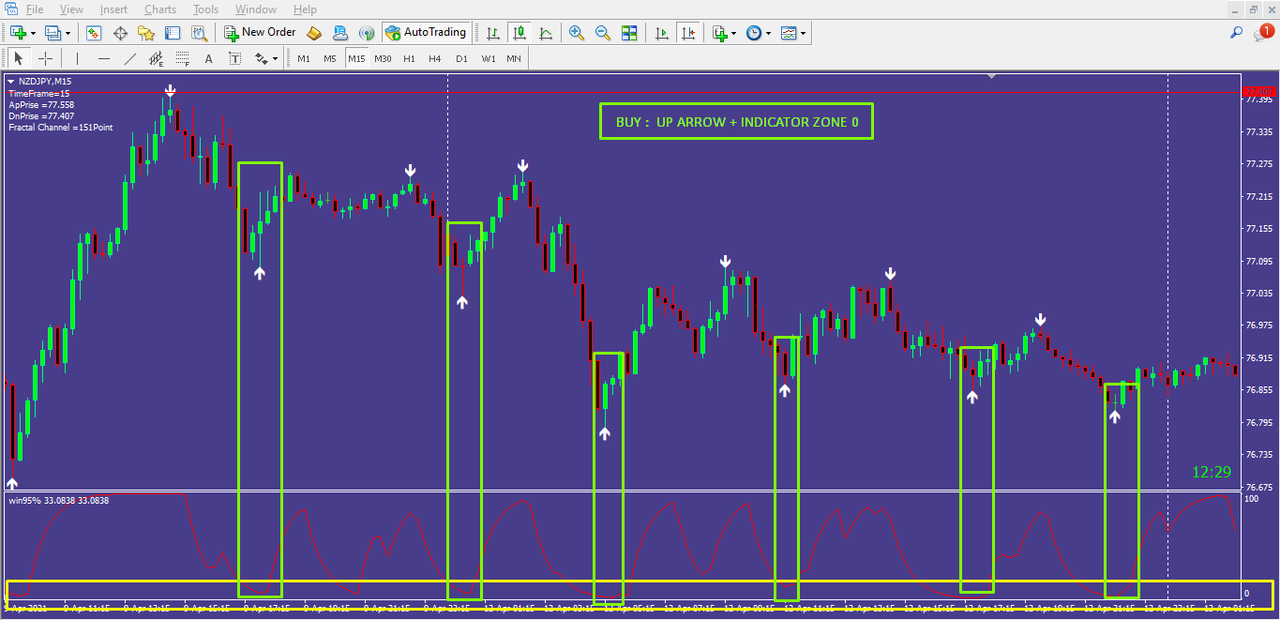Toggle the AutoTrading button
This screenshot has width=1280, height=621.
point(426,32)
